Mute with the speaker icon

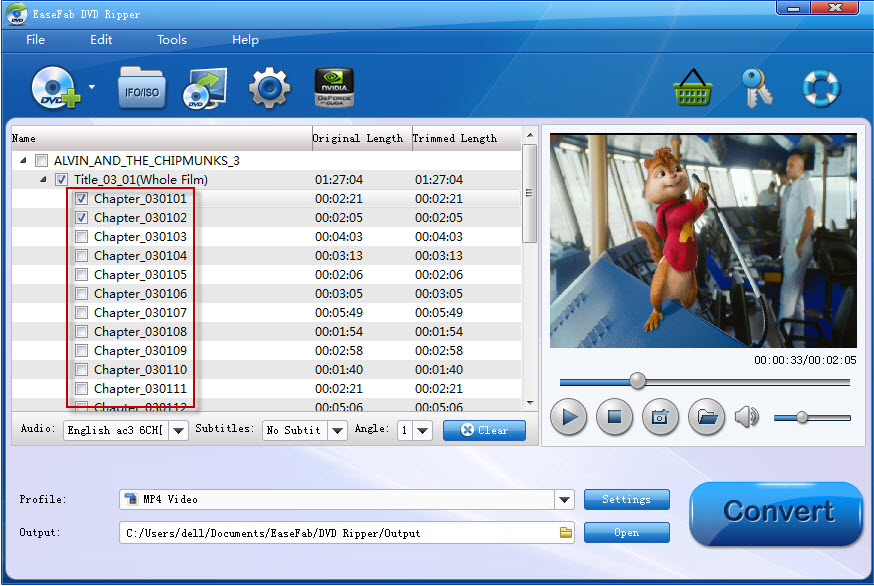pyautogui.click(x=746, y=417)
